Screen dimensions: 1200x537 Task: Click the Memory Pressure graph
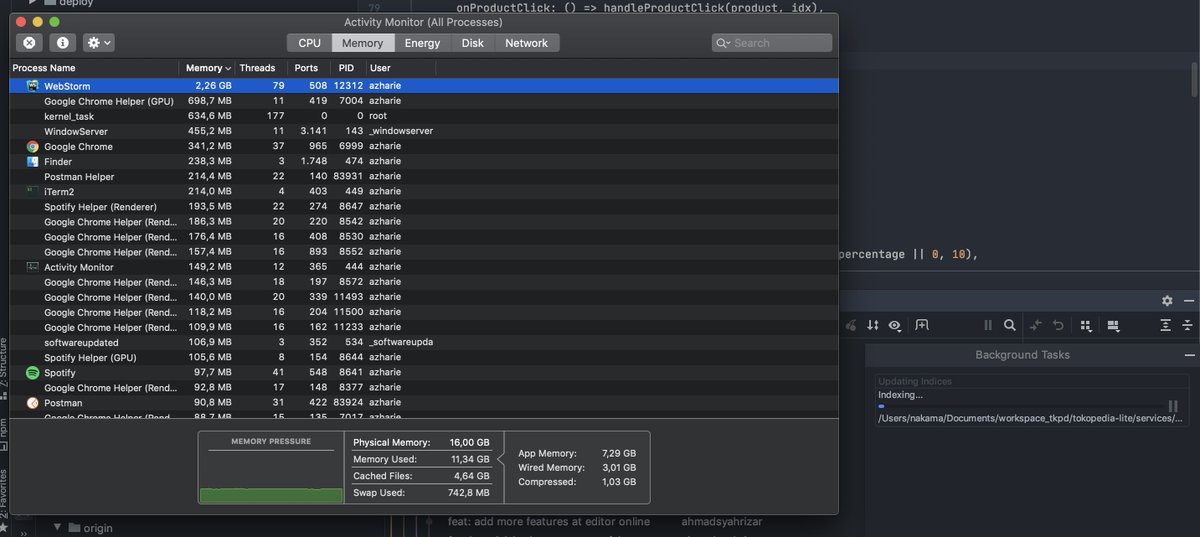pyautogui.click(x=271, y=474)
